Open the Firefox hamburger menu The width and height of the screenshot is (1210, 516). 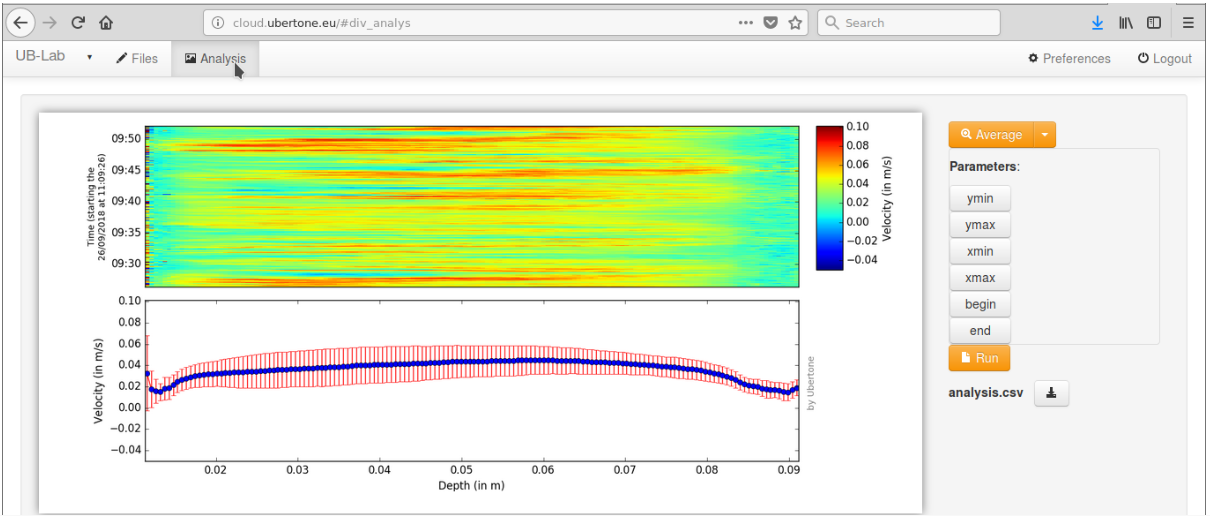1187,22
